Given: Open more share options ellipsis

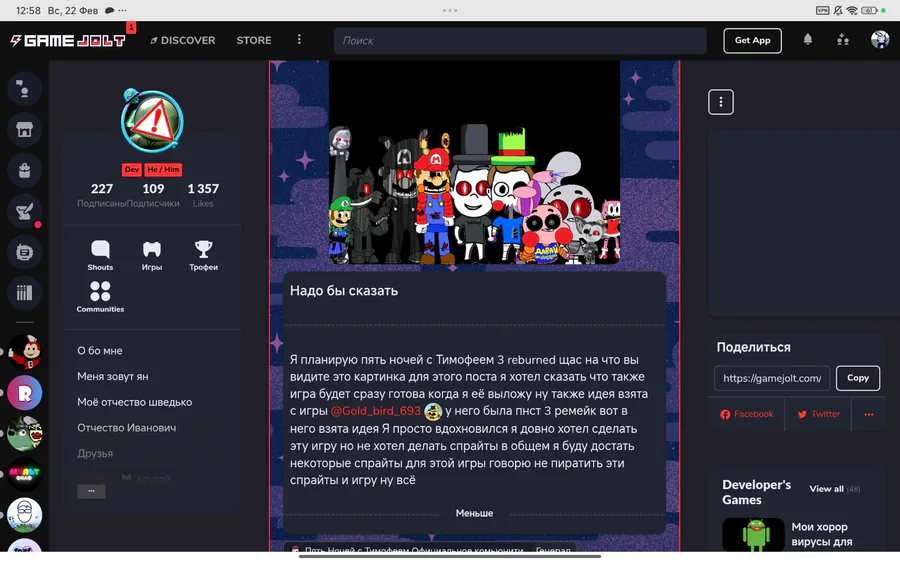Looking at the screenshot, I should [x=869, y=414].
